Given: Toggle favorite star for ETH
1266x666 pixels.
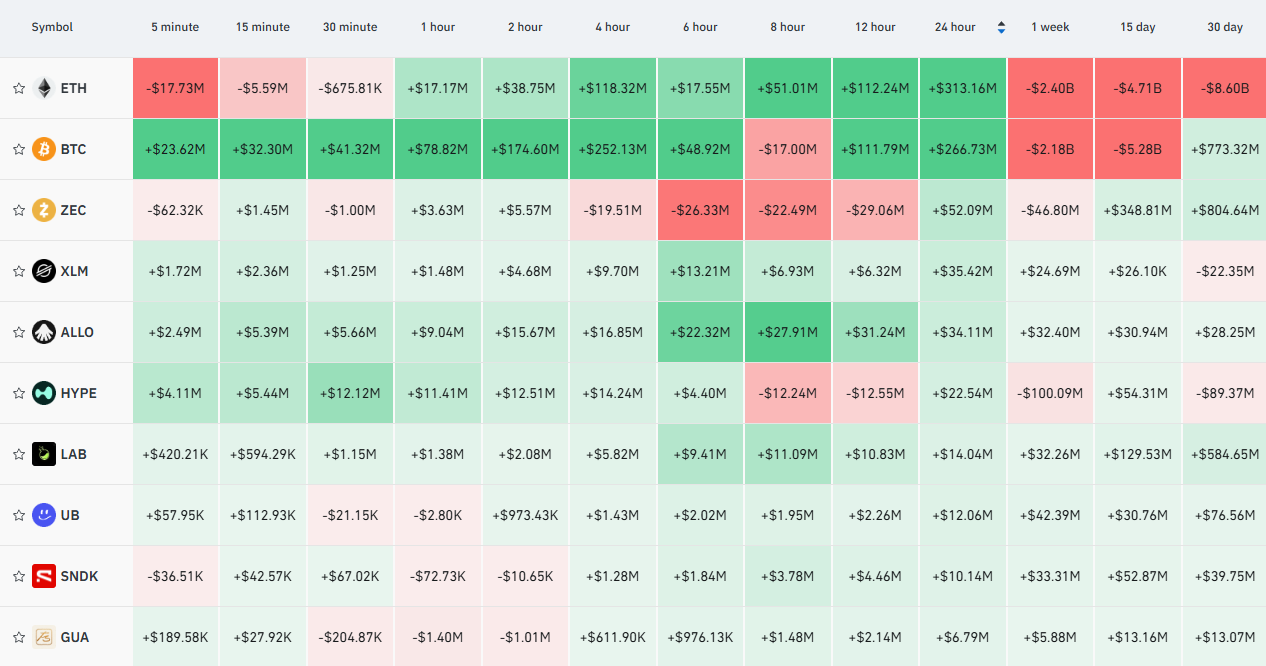Looking at the screenshot, I should tap(18, 88).
